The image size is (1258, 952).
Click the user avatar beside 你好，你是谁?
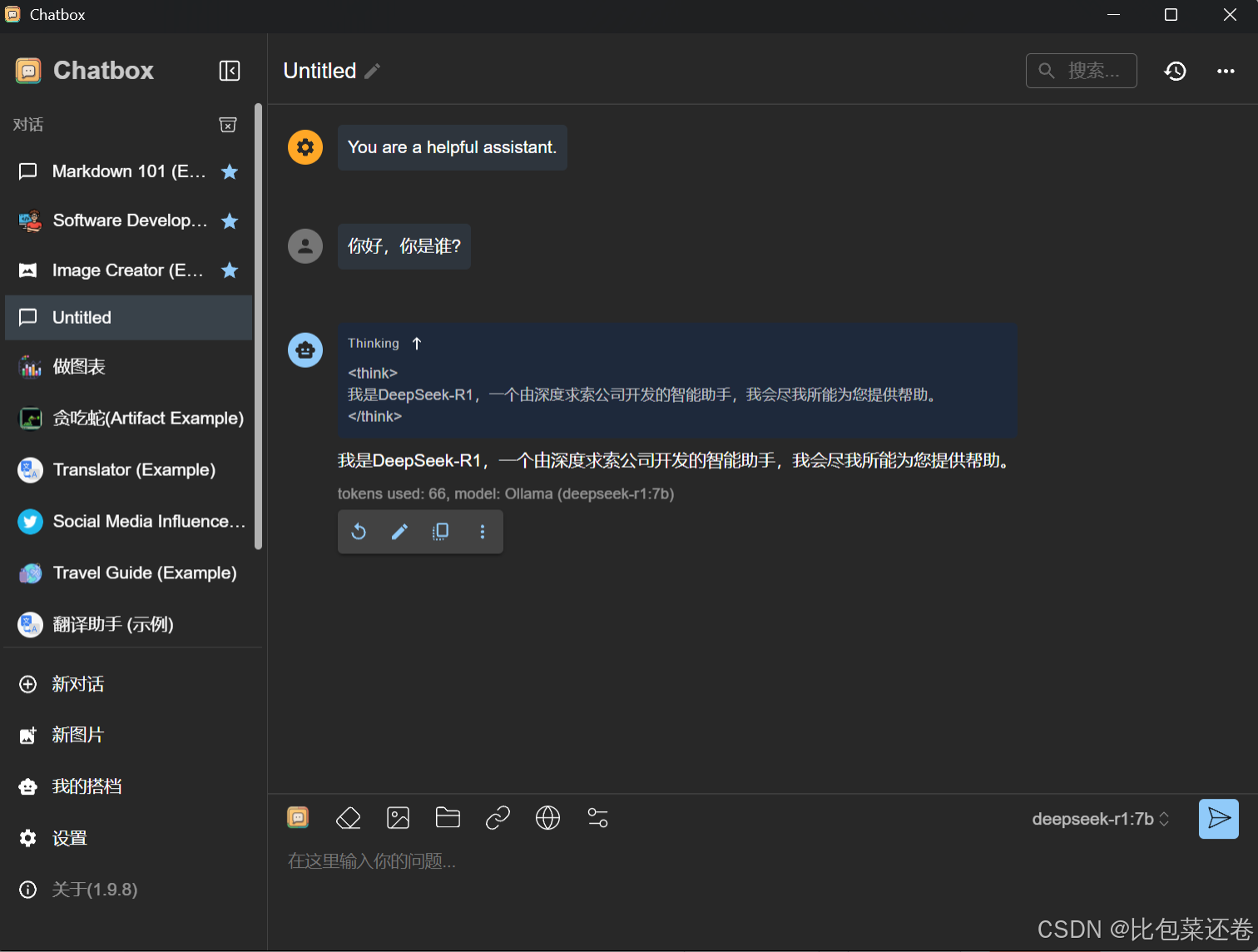(x=305, y=246)
